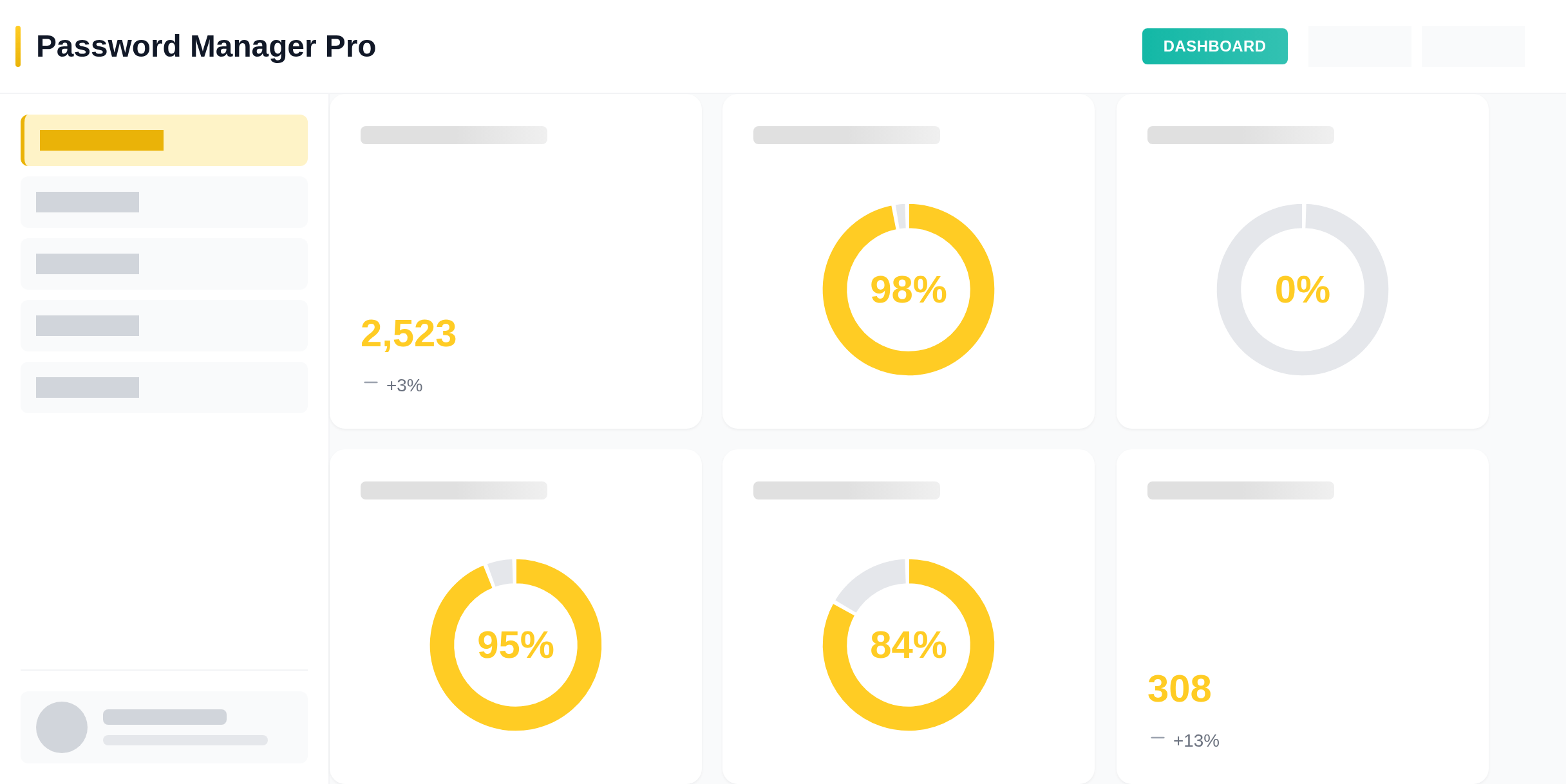Open the last gray sidebar menu item
This screenshot has height=784, width=1566.
point(164,387)
